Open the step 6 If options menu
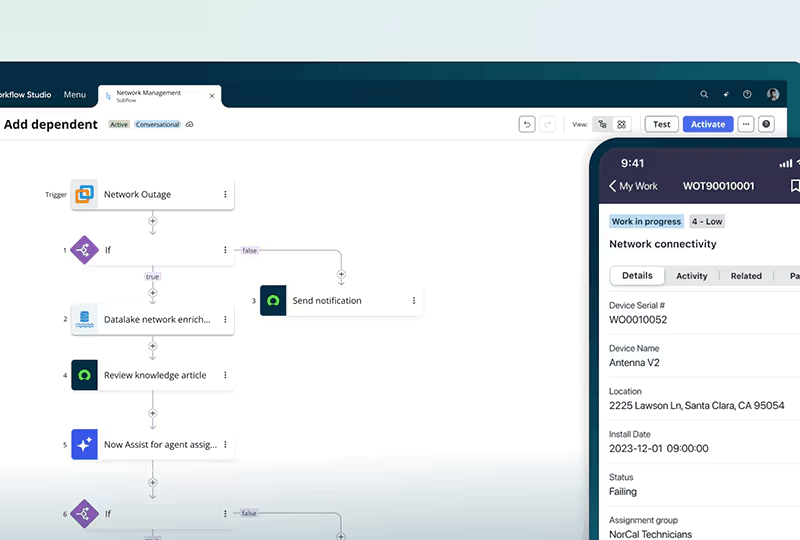Image resolution: width=800 pixels, height=540 pixels. pyautogui.click(x=225, y=513)
